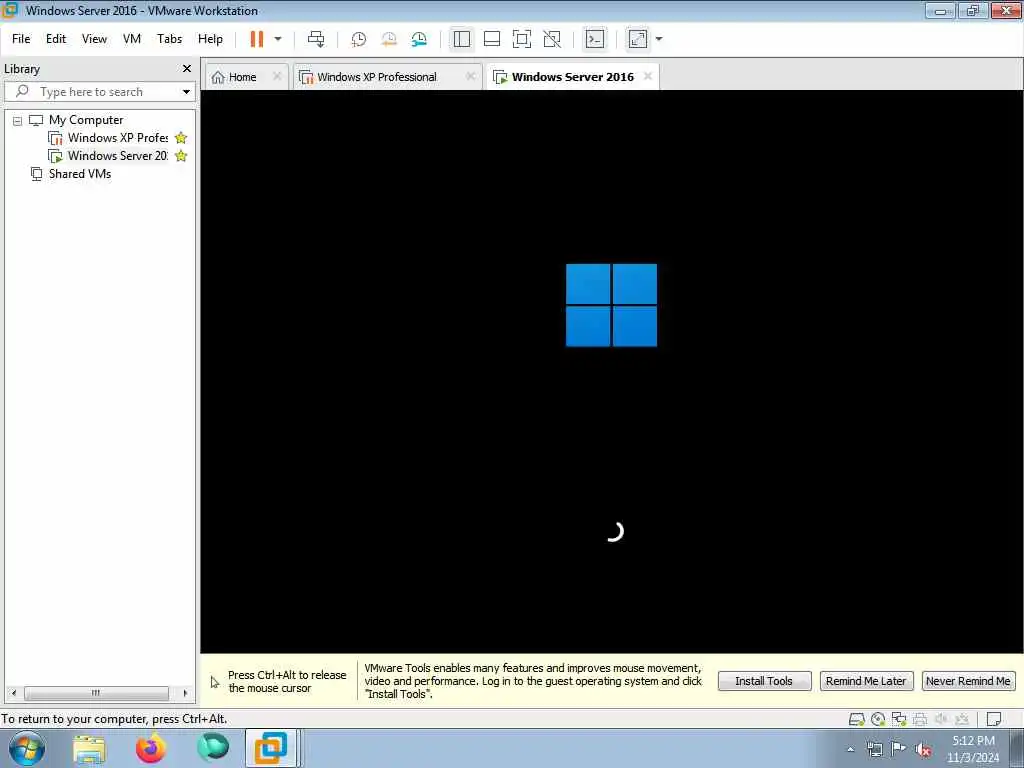Image resolution: width=1024 pixels, height=768 pixels.
Task: Collapse the My Computer tree node
Action: (17, 121)
